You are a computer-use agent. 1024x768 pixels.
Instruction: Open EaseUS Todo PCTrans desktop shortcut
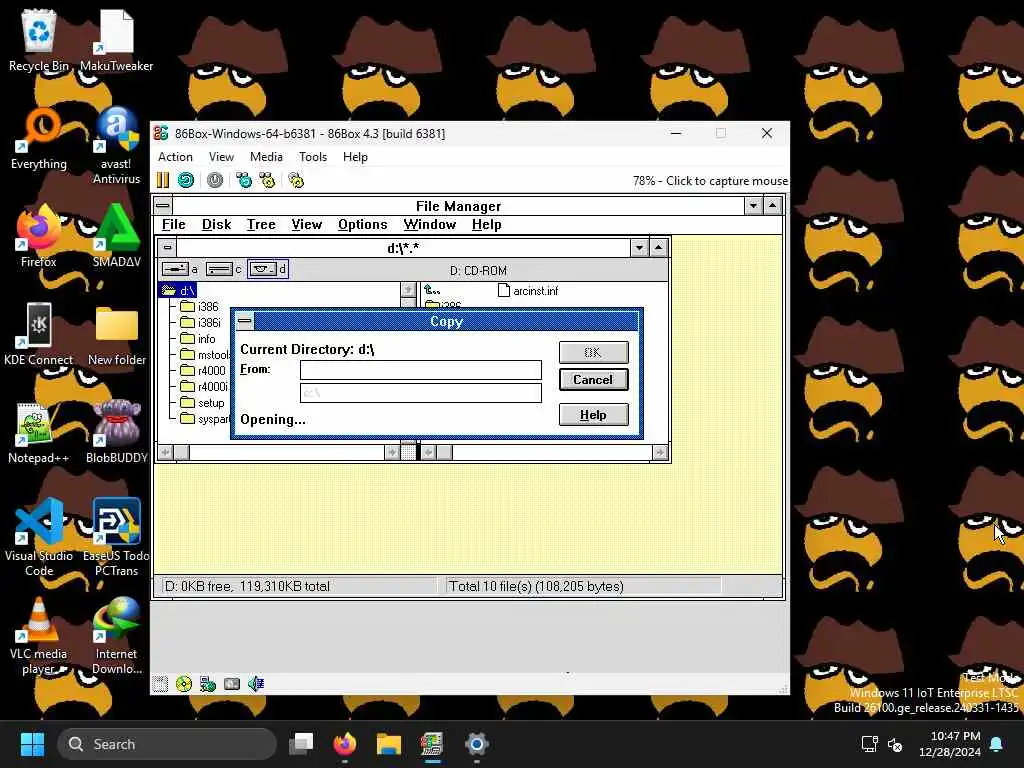(x=116, y=537)
